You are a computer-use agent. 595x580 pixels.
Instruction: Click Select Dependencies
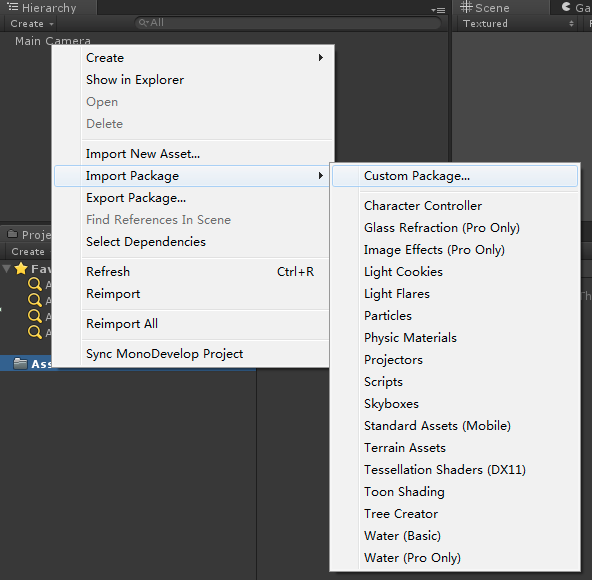tap(192, 242)
